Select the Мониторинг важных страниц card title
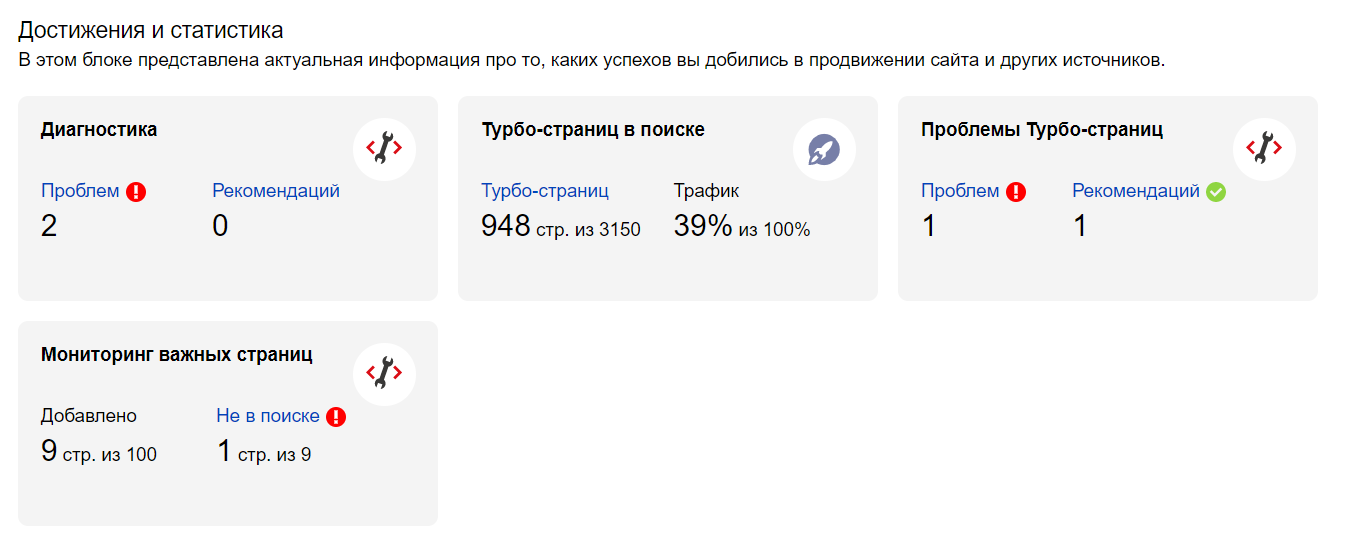Viewport: 1348px width, 558px height. pos(177,354)
